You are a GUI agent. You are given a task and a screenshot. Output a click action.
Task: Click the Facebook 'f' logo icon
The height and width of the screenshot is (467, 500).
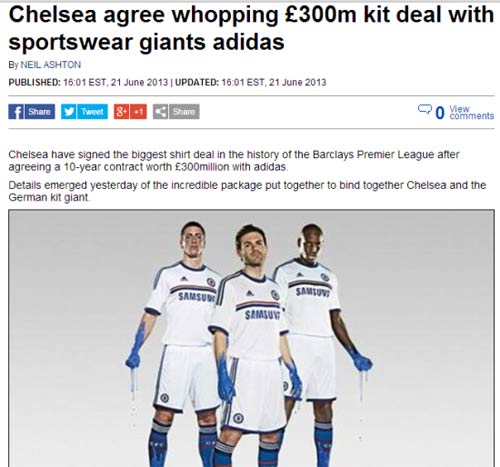16,112
